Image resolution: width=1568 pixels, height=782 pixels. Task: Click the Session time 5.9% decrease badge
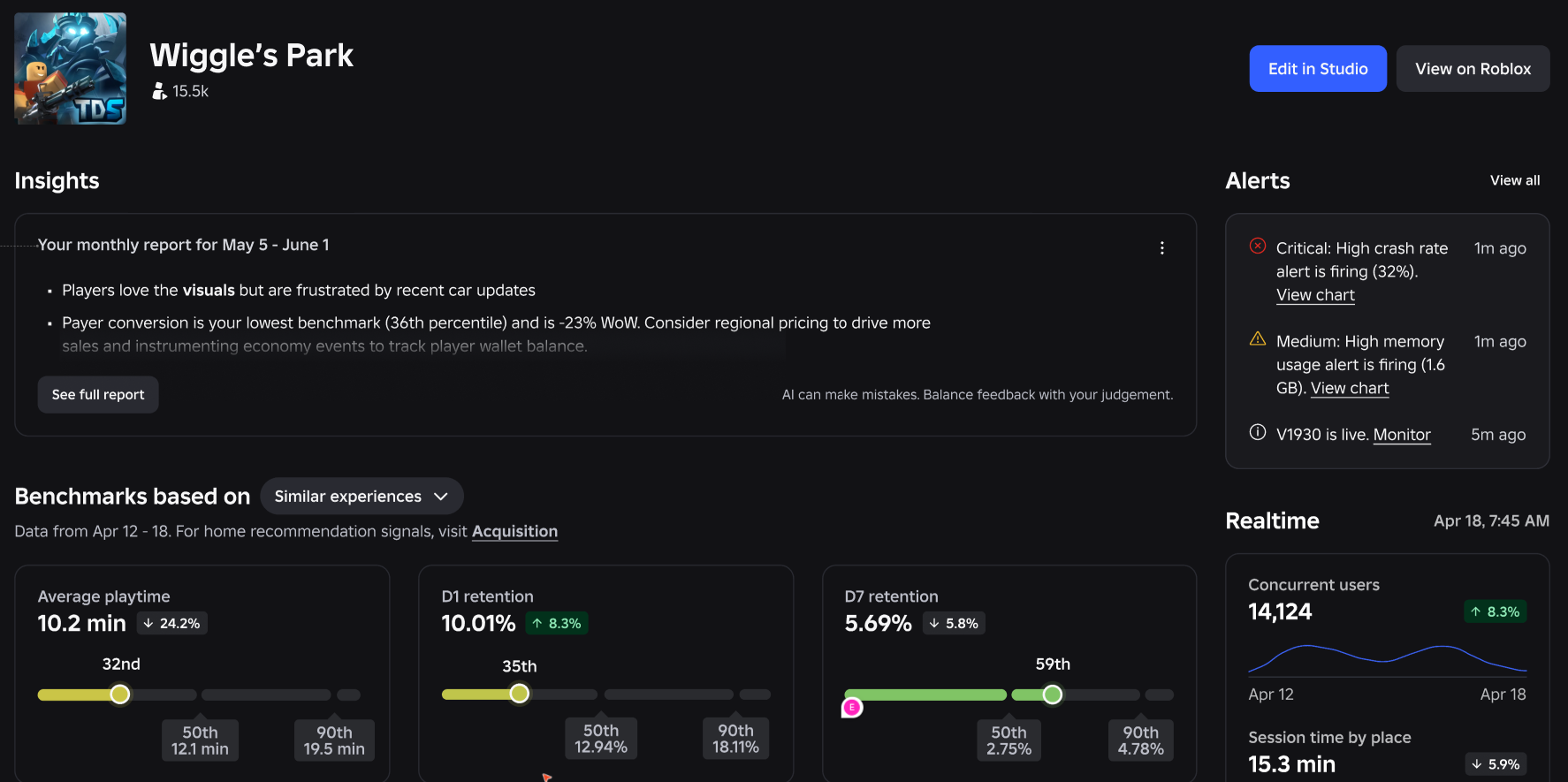1496,764
